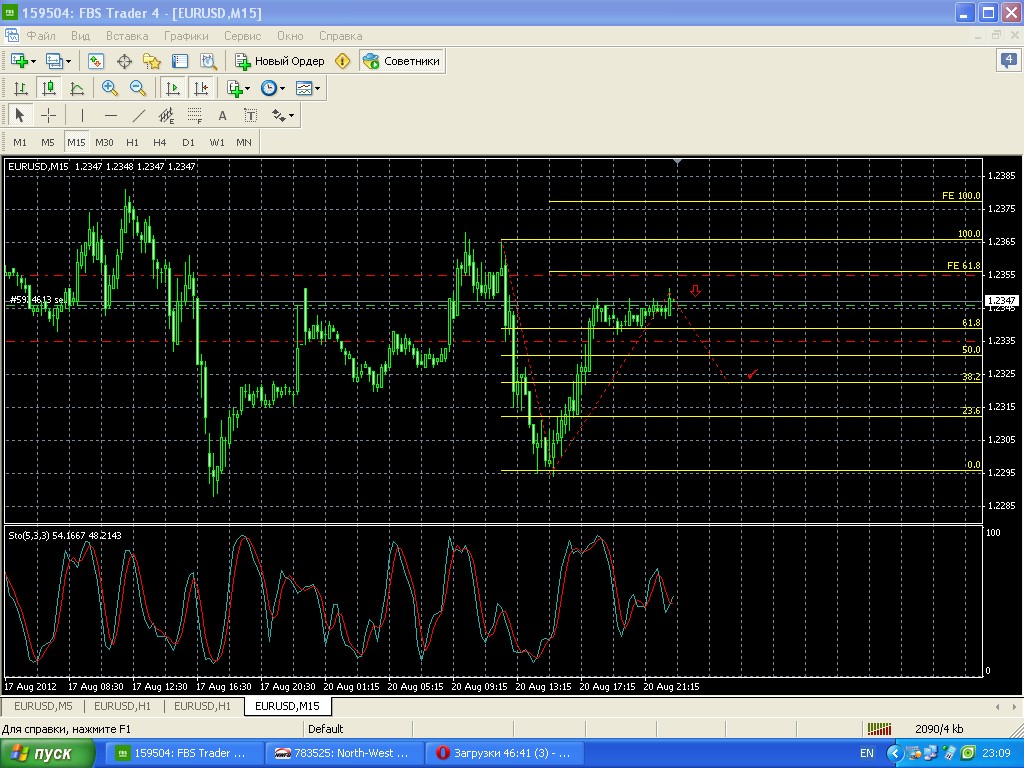This screenshot has width=1024, height=768.
Task: Click the Zoom In magnifier icon
Action: pos(110,88)
